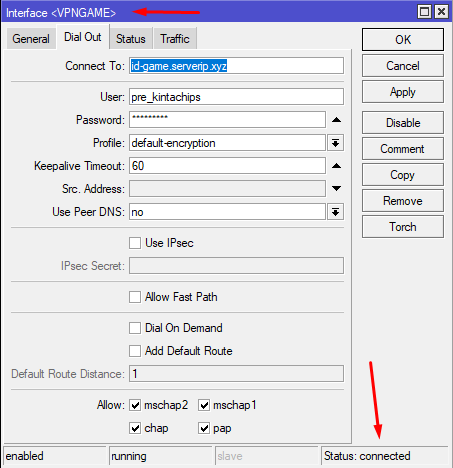Open the Traffic tab
The height and width of the screenshot is (468, 453).
175,39
